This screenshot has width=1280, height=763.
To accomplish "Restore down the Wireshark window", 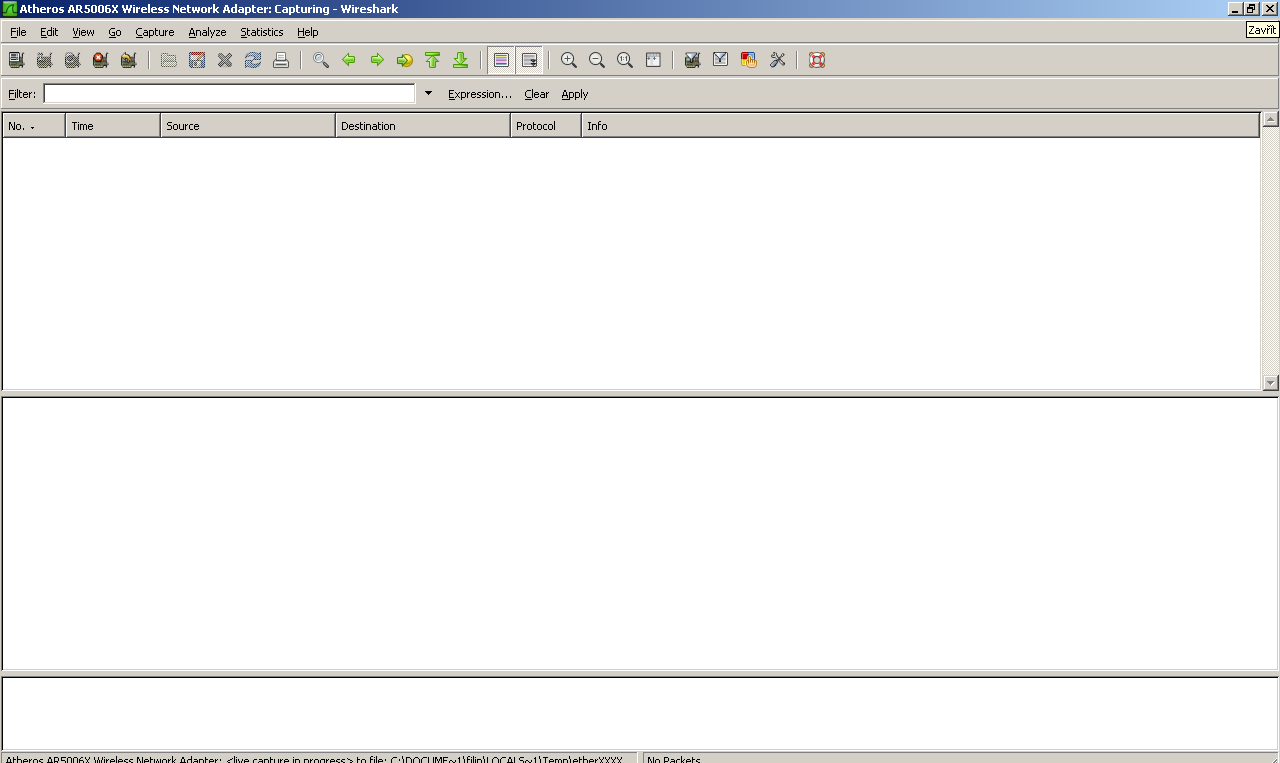I will [x=1251, y=8].
